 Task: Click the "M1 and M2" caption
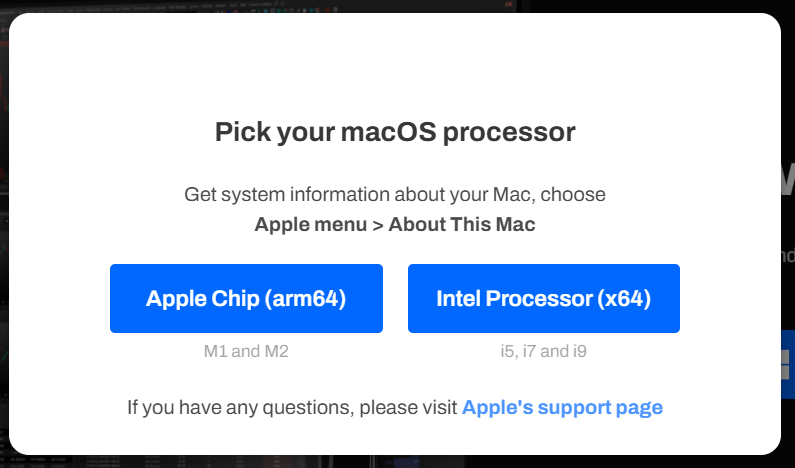pyautogui.click(x=246, y=351)
